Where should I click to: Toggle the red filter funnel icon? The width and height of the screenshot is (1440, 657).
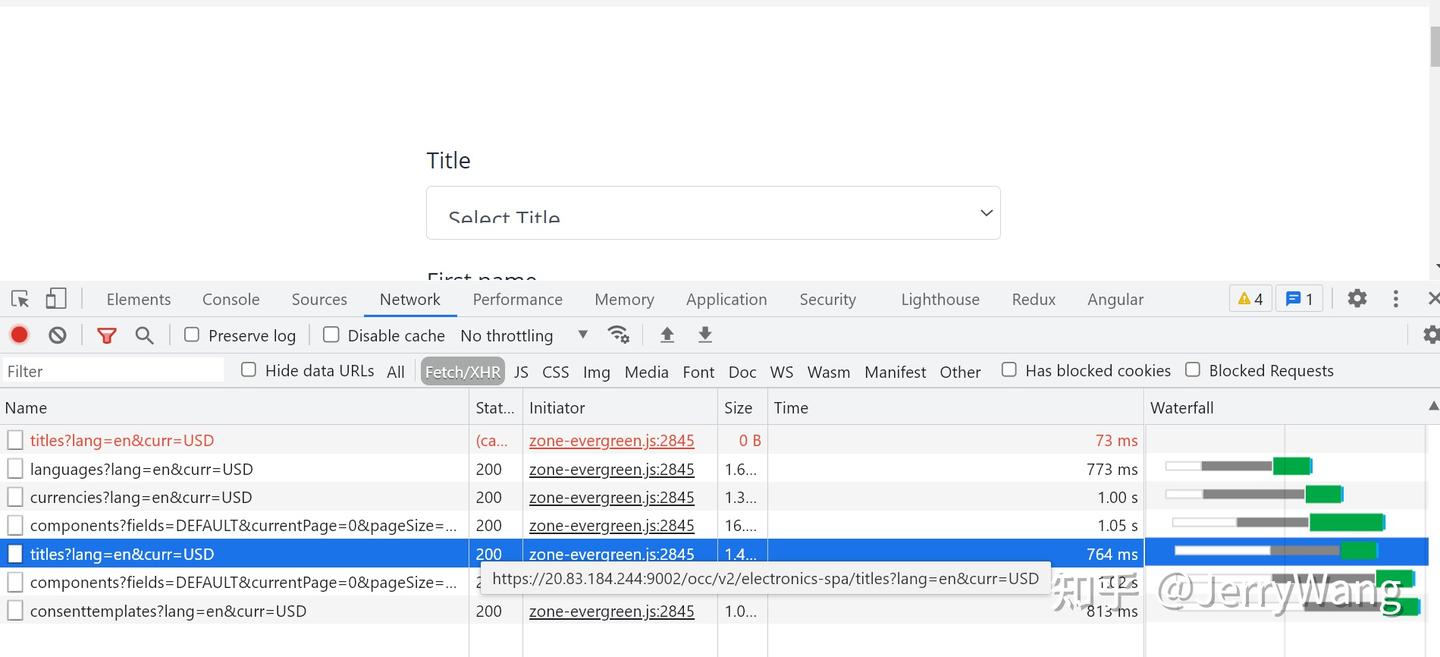coord(106,335)
